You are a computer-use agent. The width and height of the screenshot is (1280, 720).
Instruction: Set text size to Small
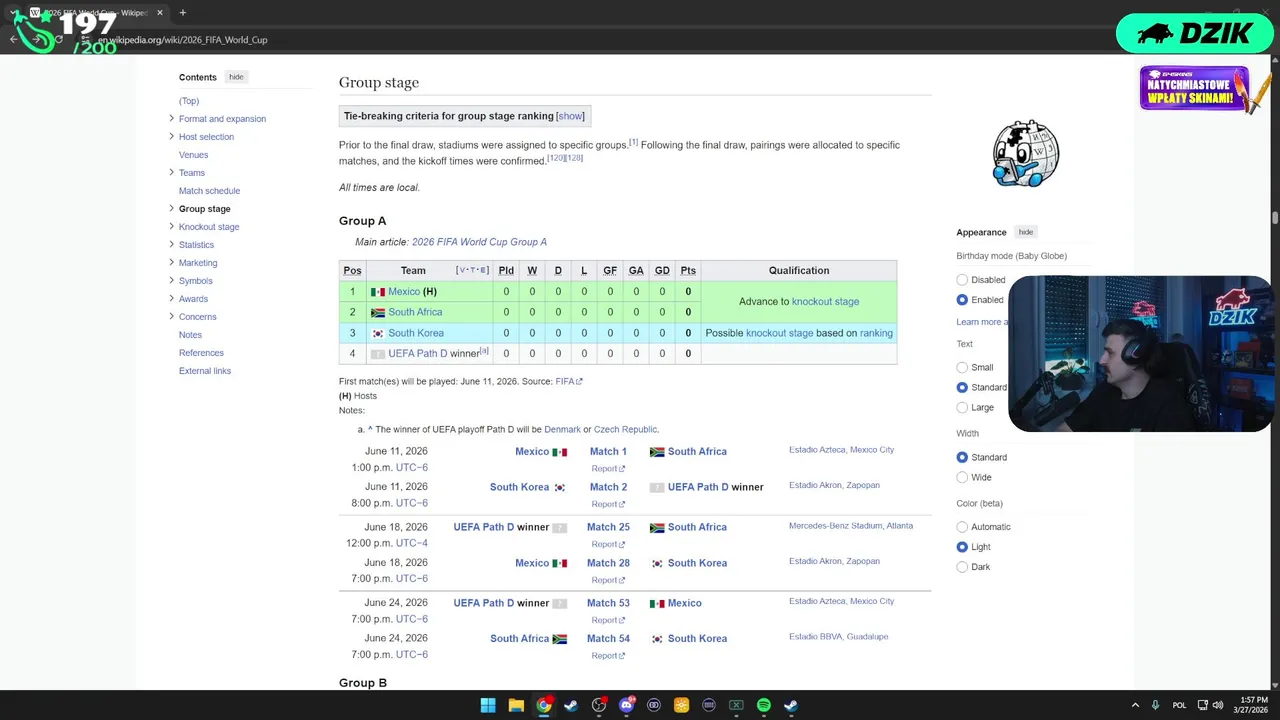click(x=962, y=367)
